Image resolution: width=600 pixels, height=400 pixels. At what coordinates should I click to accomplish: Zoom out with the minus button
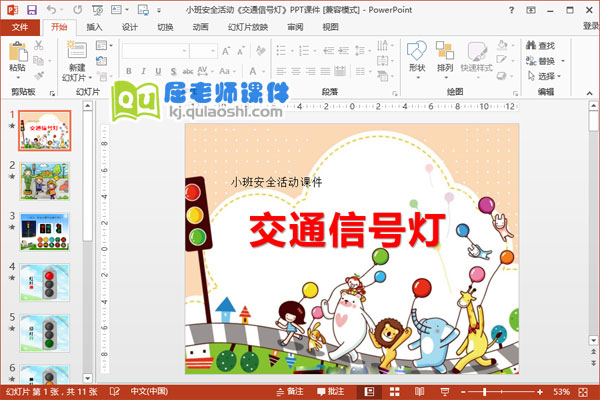click(463, 392)
